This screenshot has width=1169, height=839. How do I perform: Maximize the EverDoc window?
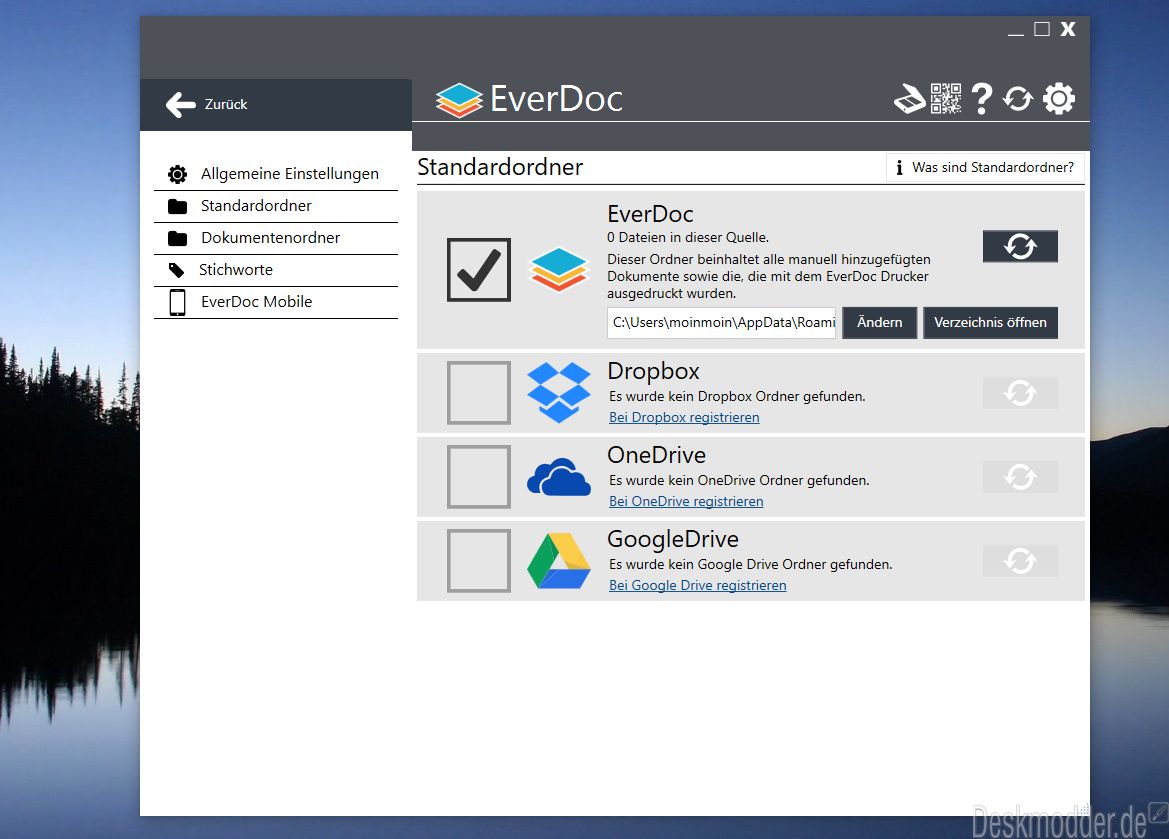point(1042,29)
